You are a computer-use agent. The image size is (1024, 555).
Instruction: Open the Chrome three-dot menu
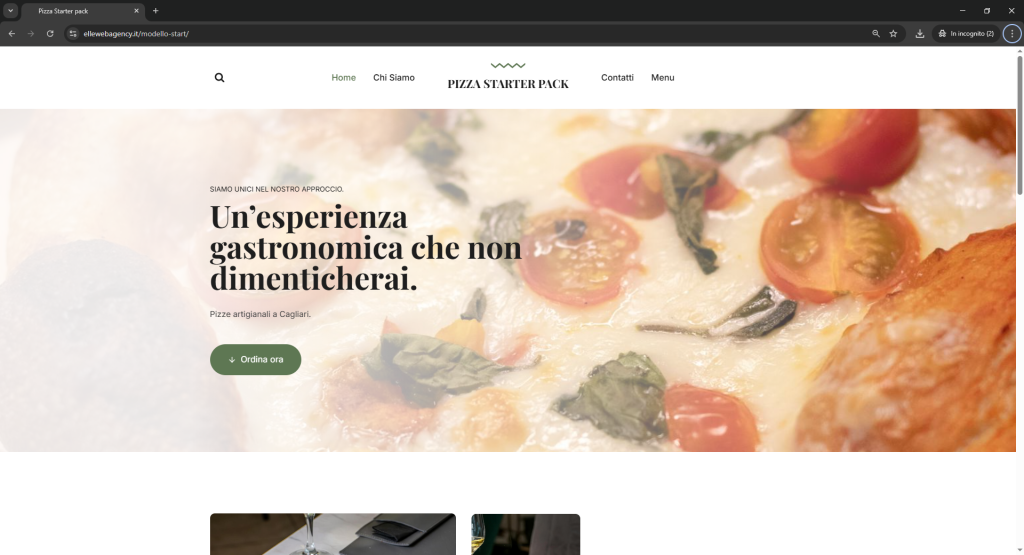[x=1012, y=33]
